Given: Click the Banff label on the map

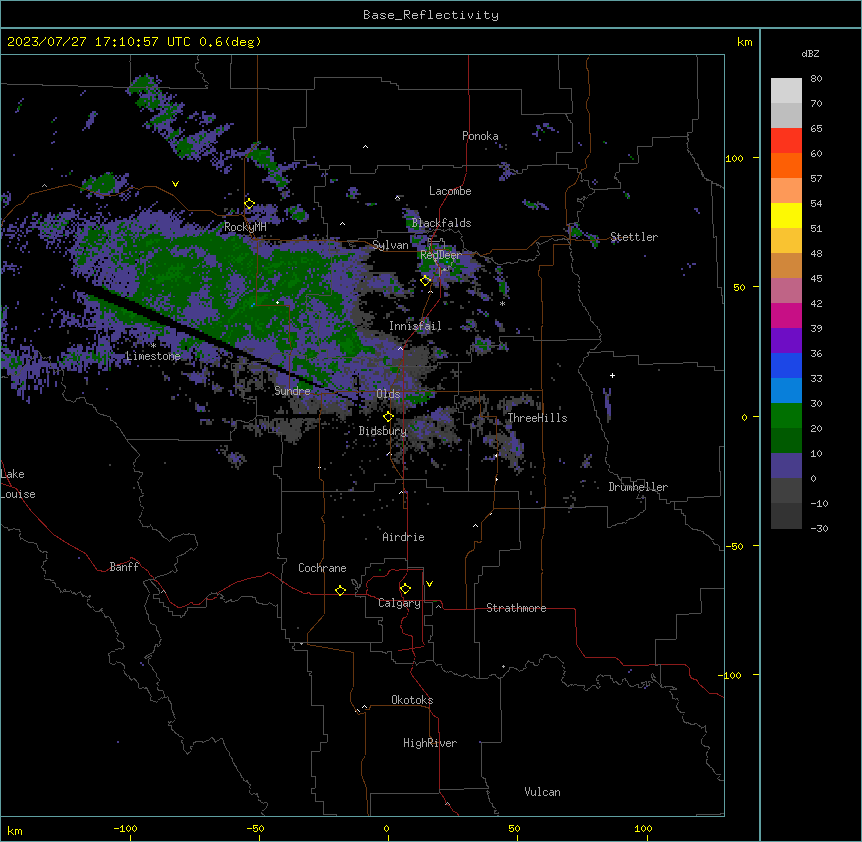Looking at the screenshot, I should (x=124, y=567).
